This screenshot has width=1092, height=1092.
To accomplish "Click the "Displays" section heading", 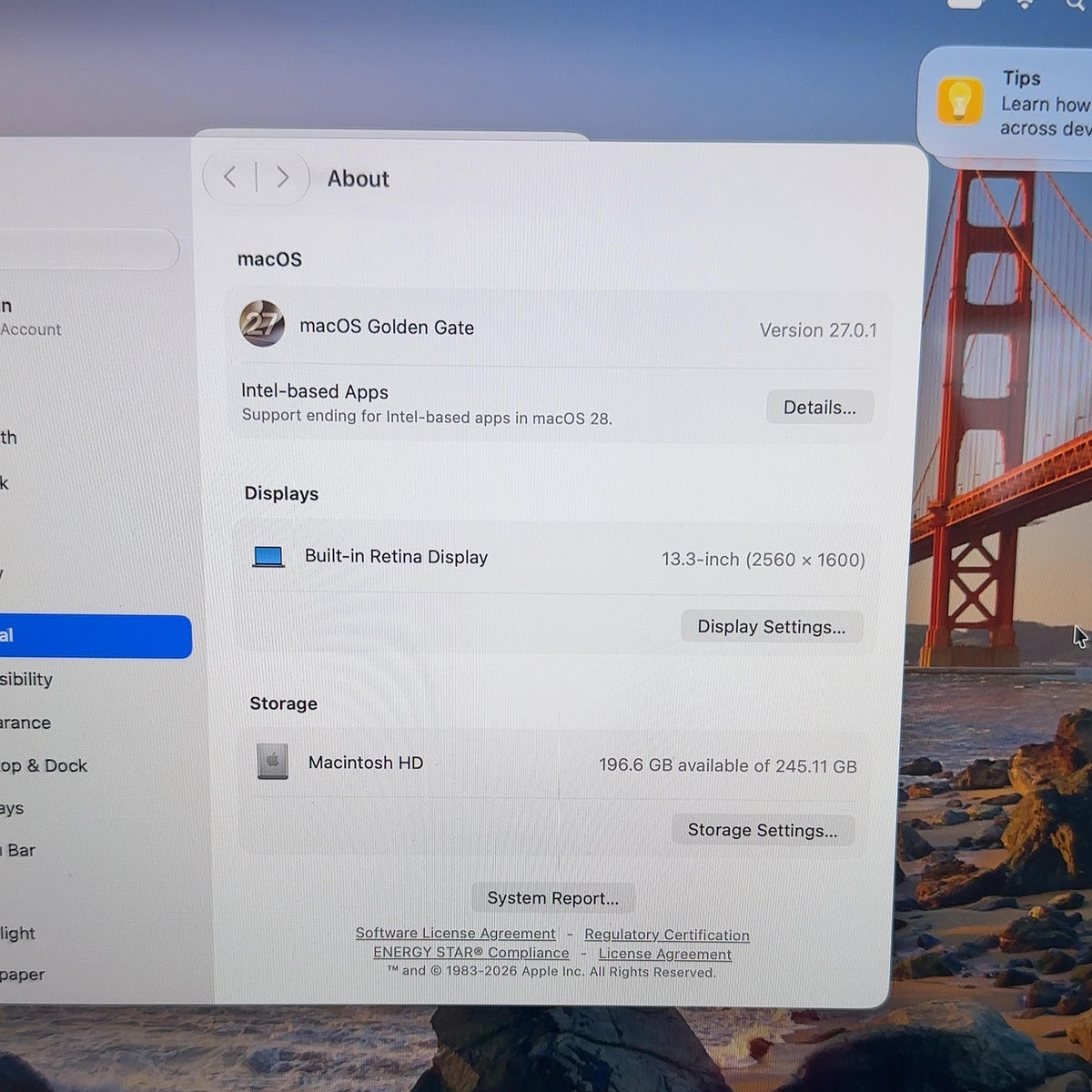I will [x=282, y=493].
